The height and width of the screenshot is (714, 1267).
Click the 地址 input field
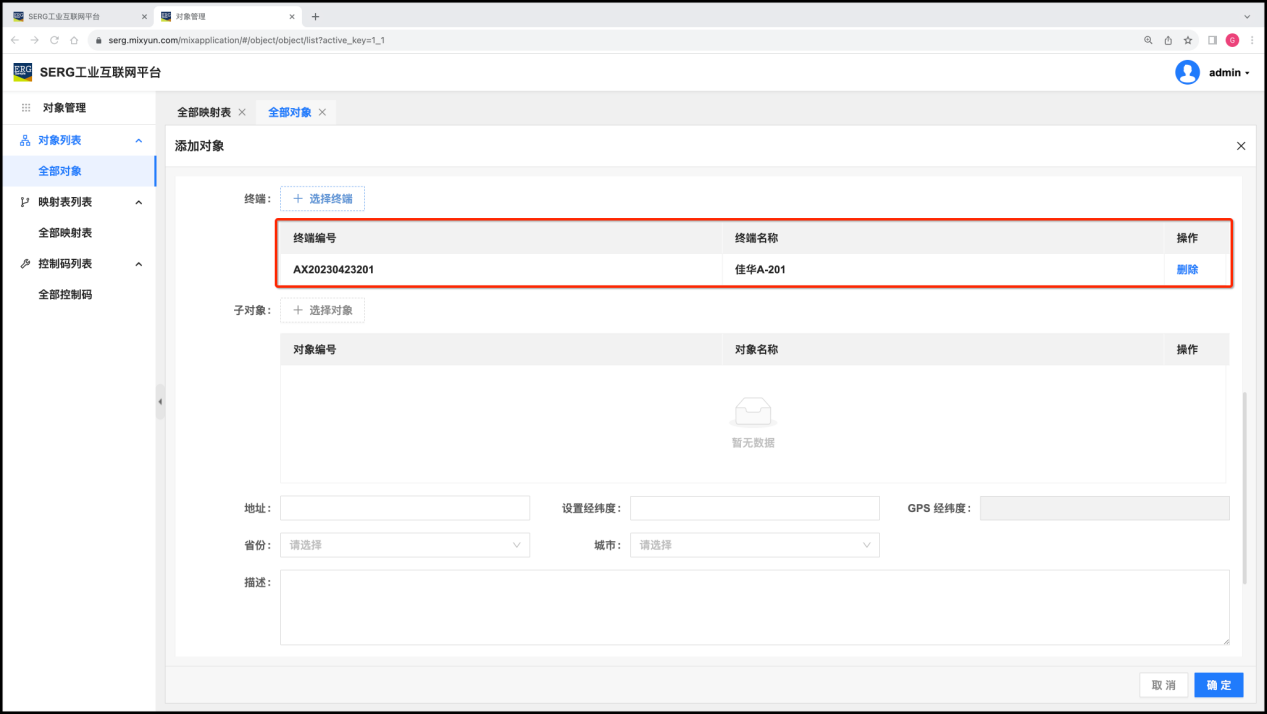(x=404, y=508)
